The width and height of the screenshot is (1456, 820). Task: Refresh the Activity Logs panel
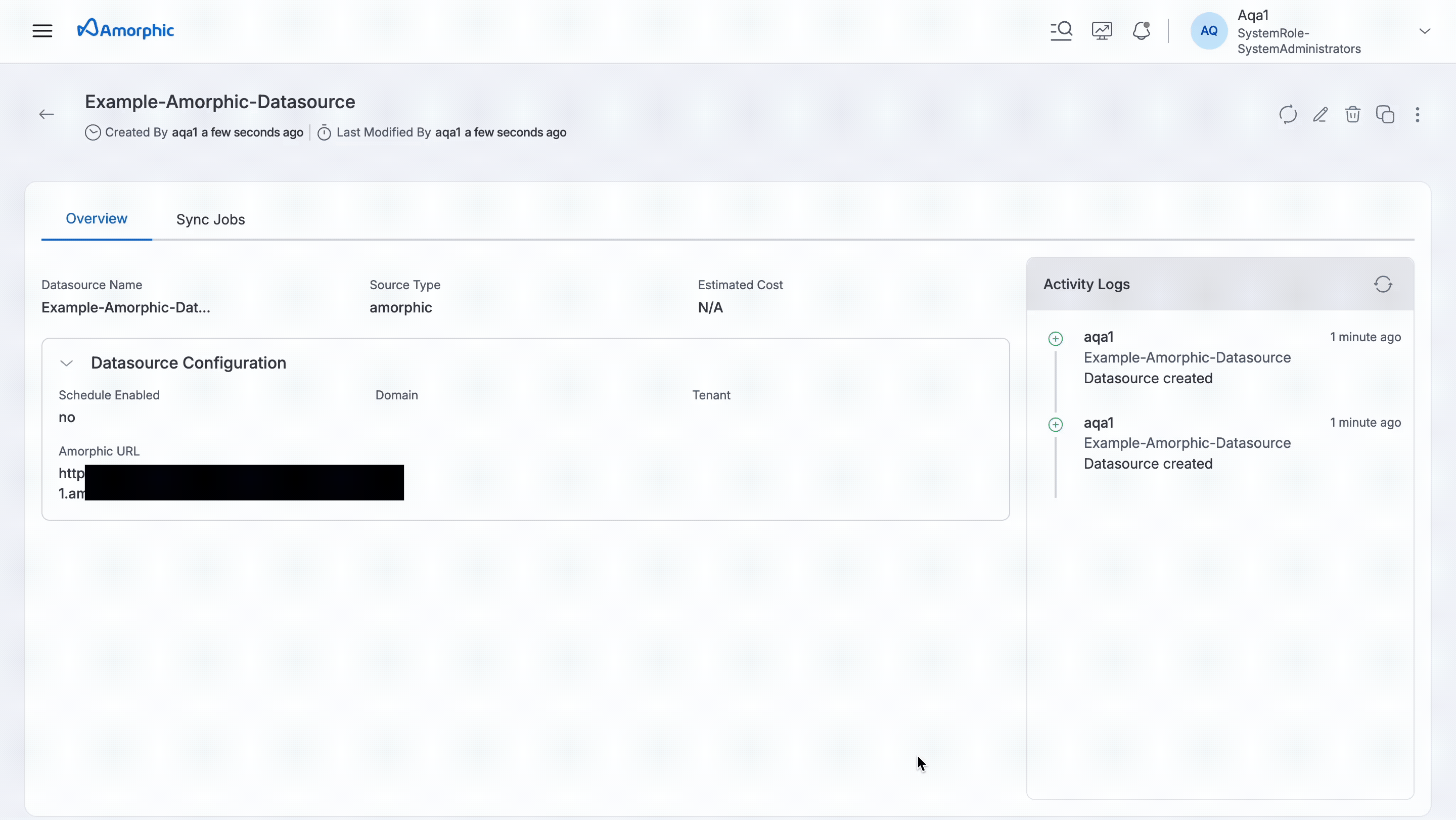coord(1384,284)
